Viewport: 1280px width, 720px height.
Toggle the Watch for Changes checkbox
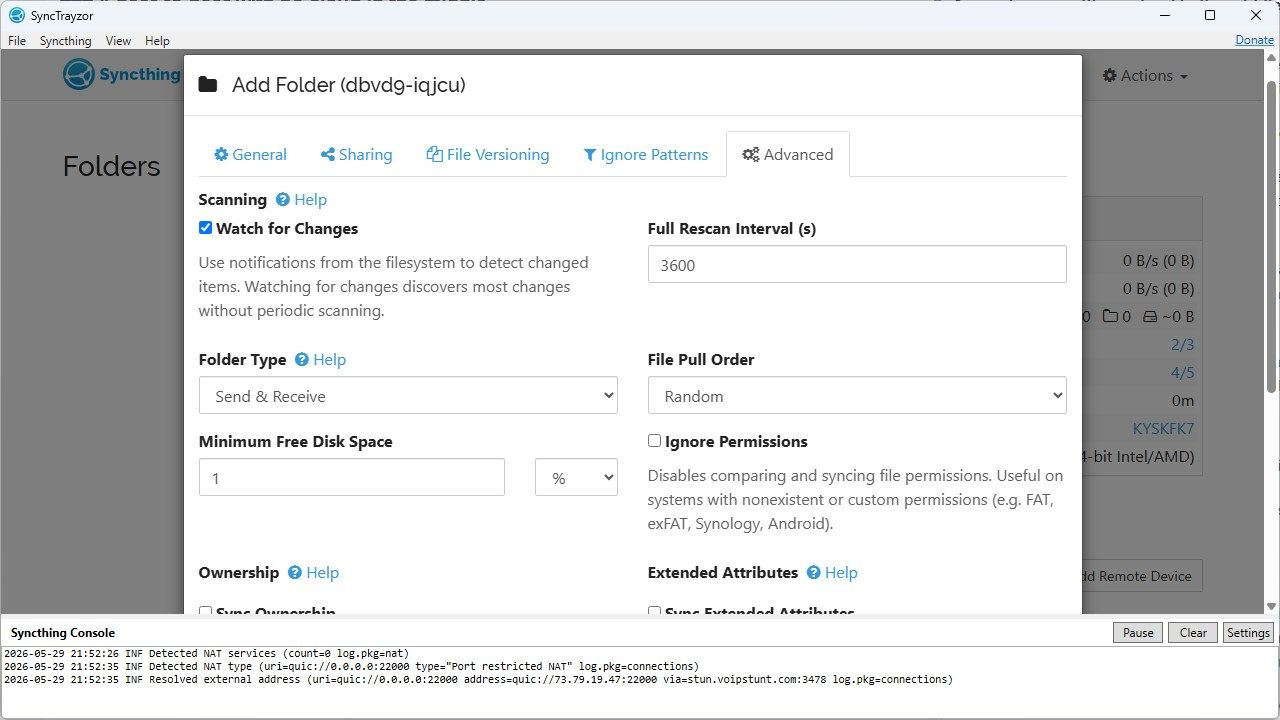pyautogui.click(x=205, y=228)
